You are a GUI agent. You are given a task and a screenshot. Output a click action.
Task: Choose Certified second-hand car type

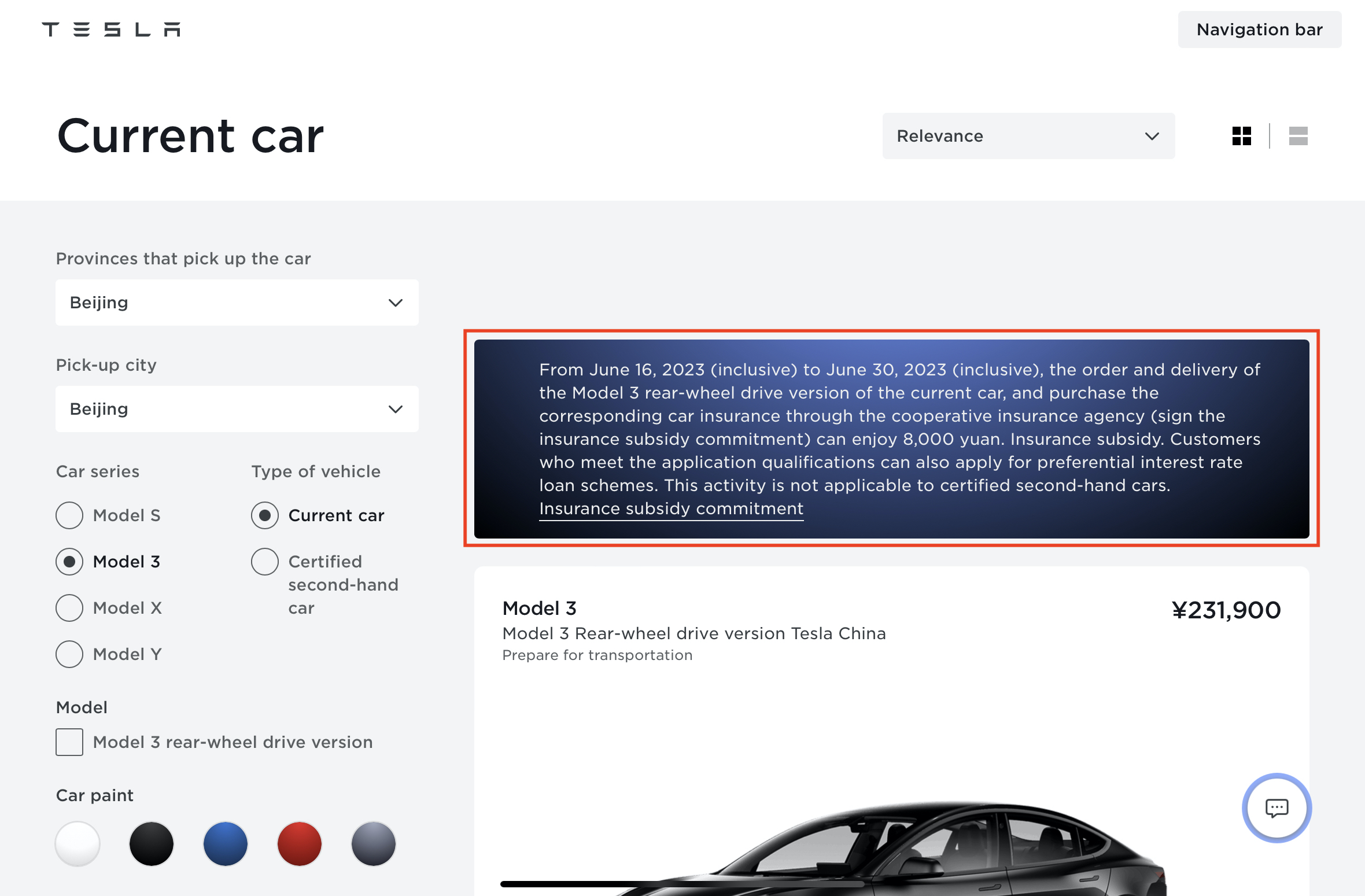[x=265, y=562]
